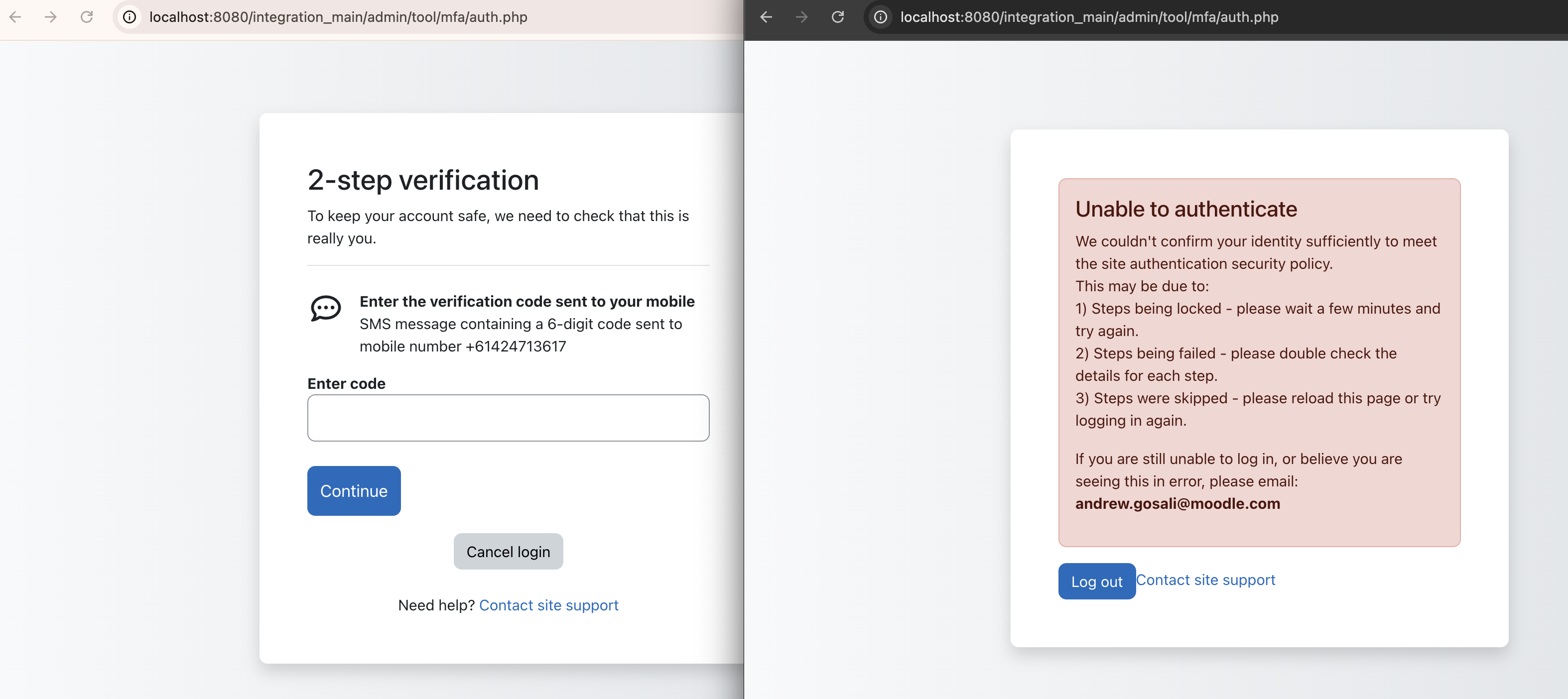Click the Enter code label
The height and width of the screenshot is (699, 1568).
coord(346,384)
